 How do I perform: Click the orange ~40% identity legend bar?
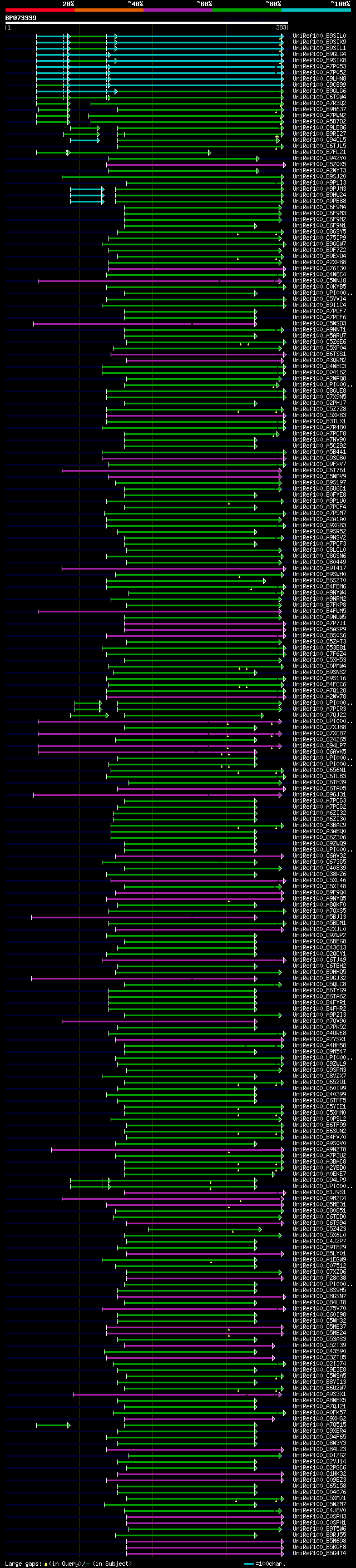tap(110, 10)
